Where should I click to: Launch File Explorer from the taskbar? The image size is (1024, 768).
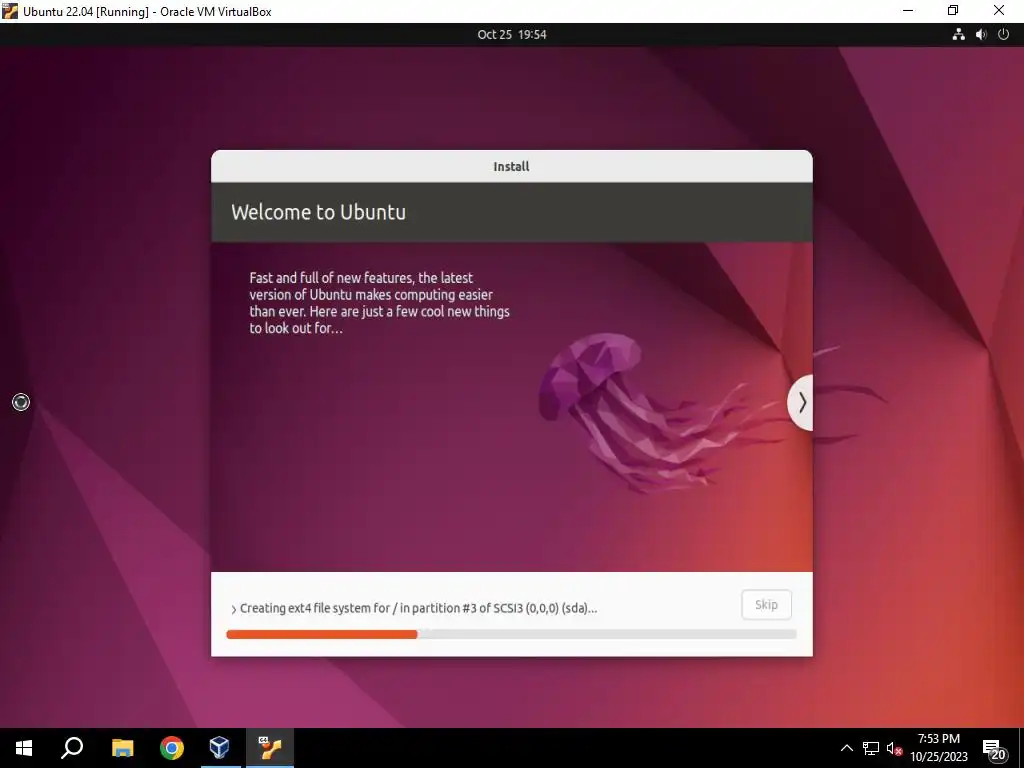click(122, 748)
